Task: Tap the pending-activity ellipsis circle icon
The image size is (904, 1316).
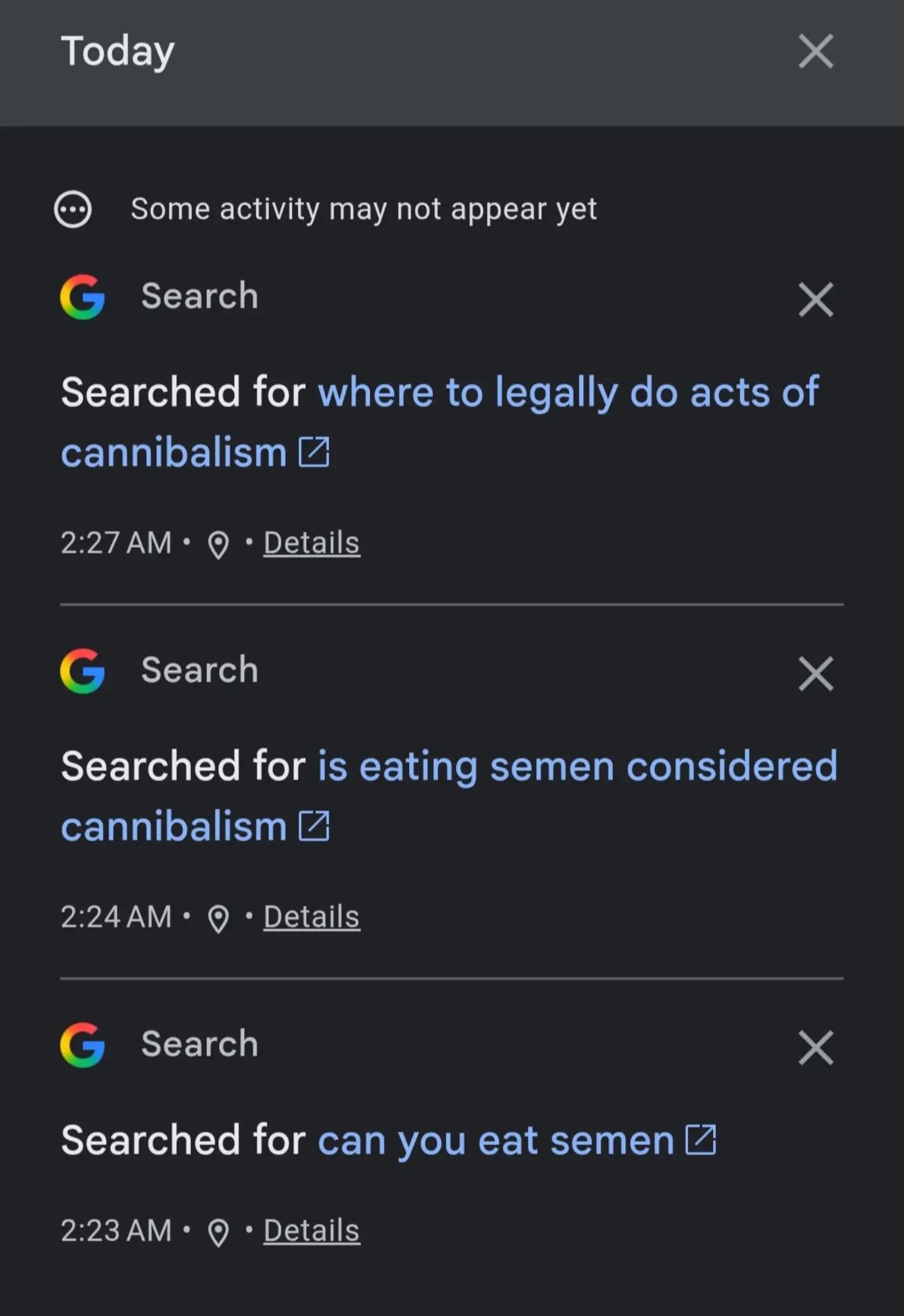Action: point(73,209)
